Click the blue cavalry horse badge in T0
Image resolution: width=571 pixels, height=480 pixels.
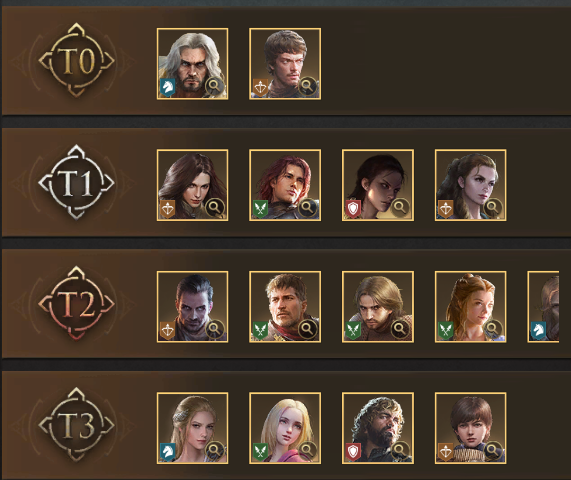(x=168, y=87)
